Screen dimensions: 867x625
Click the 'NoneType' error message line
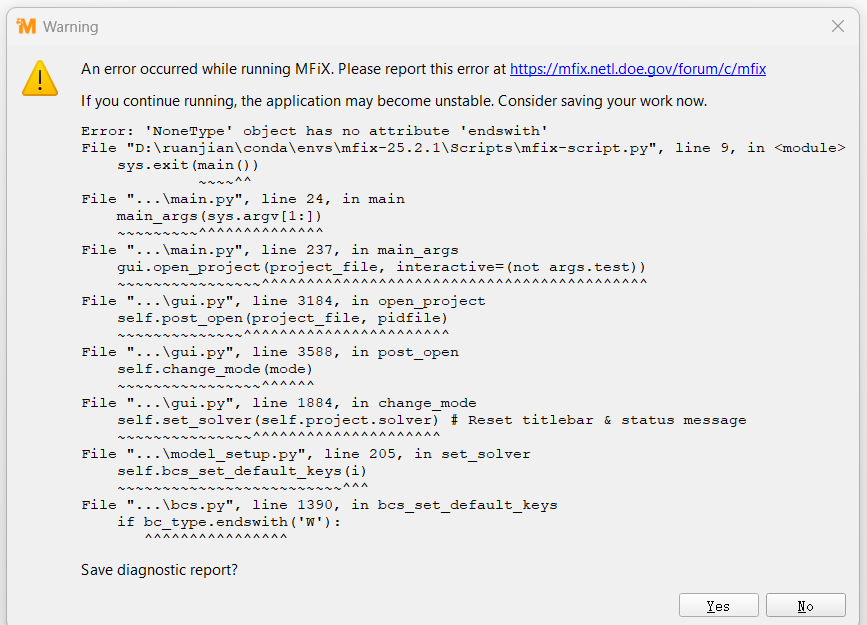[315, 131]
